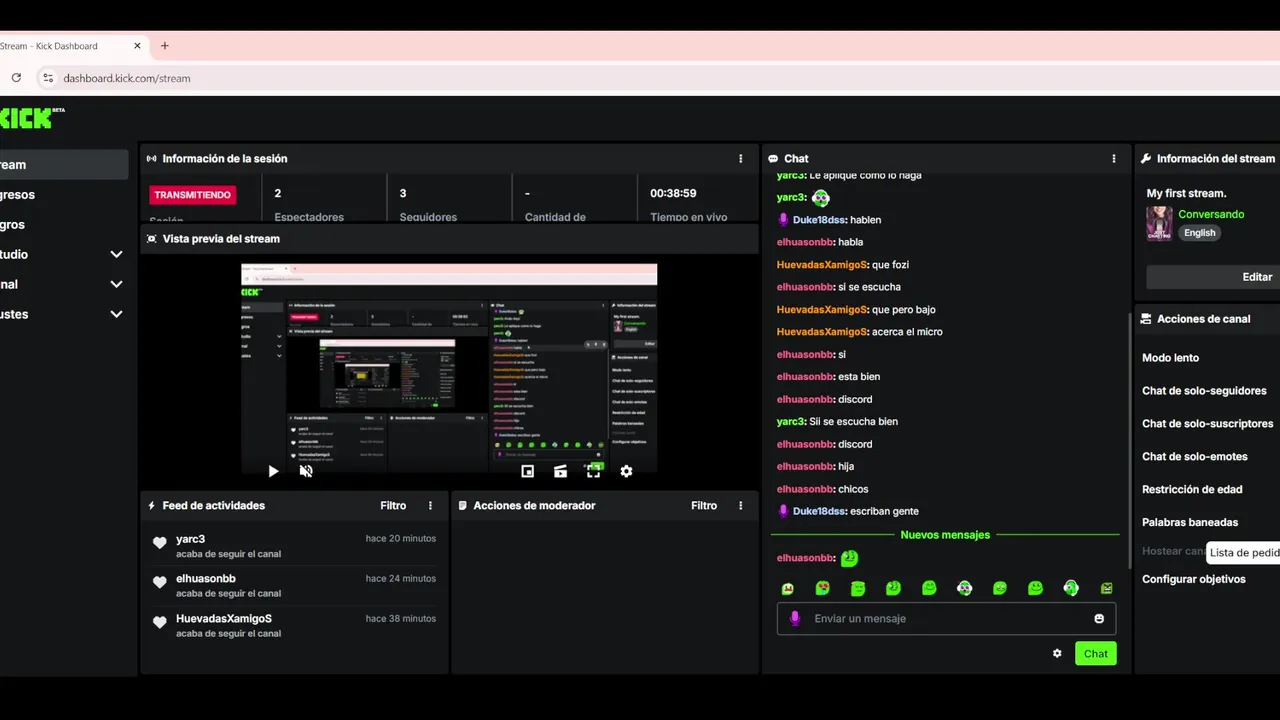The width and height of the screenshot is (1280, 720).
Task: Expand the canal sidebar chevron
Action: (x=116, y=284)
